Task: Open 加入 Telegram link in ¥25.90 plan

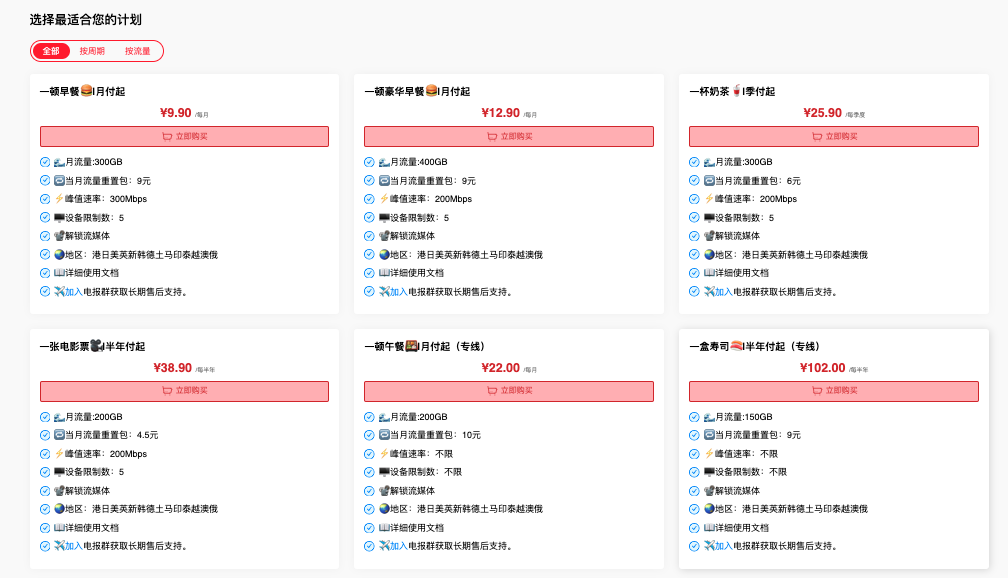Action: (x=724, y=292)
